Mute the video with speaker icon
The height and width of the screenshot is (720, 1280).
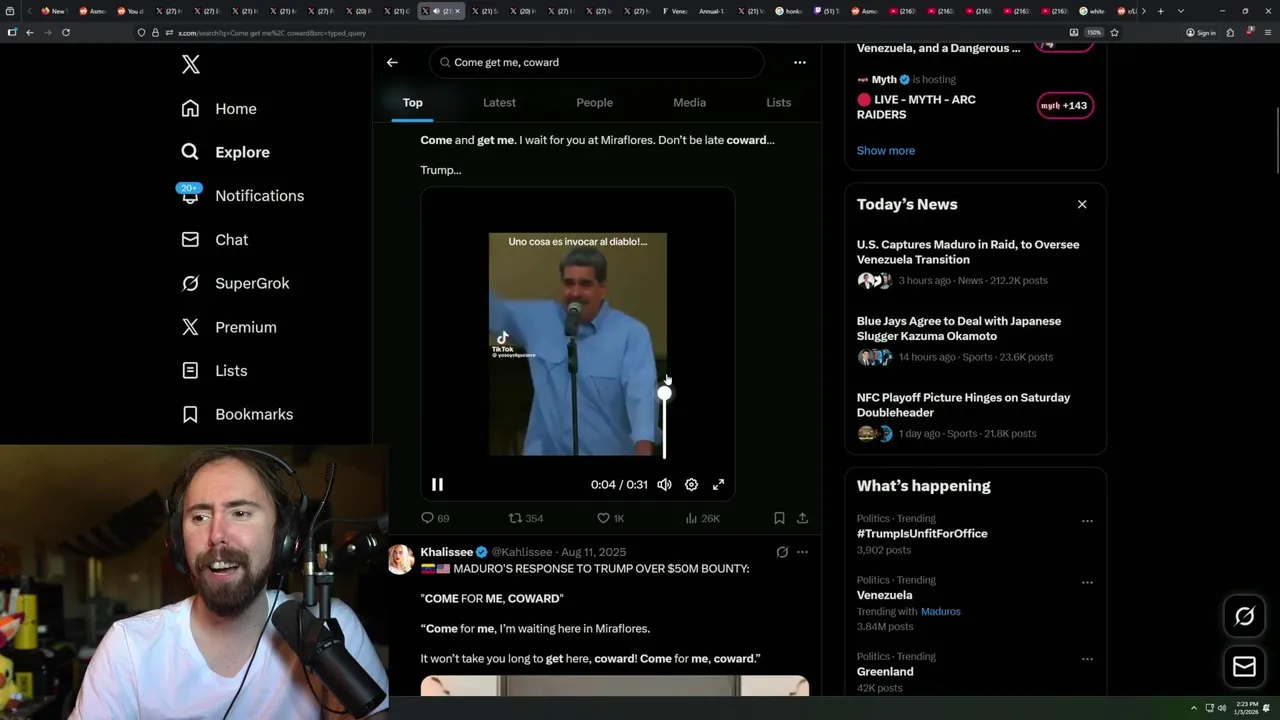coord(664,484)
